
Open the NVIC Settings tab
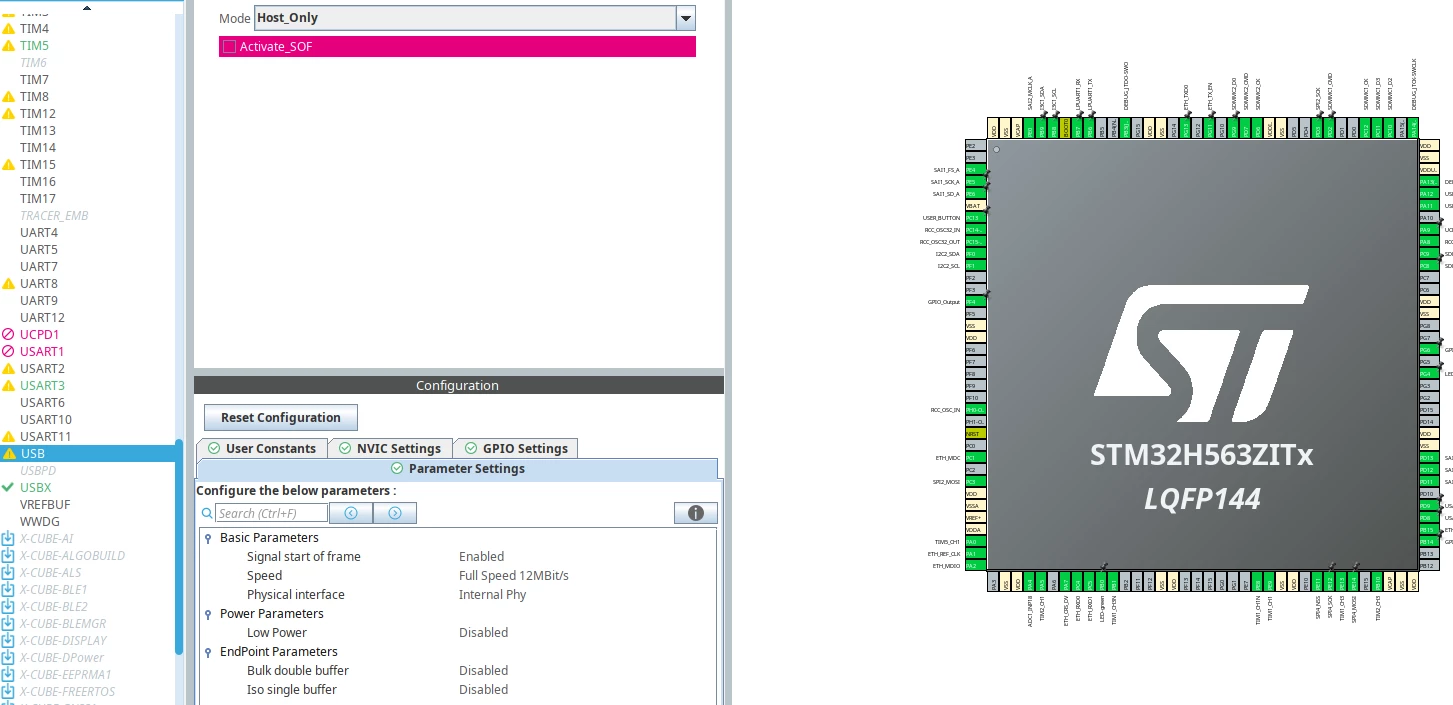tap(390, 448)
